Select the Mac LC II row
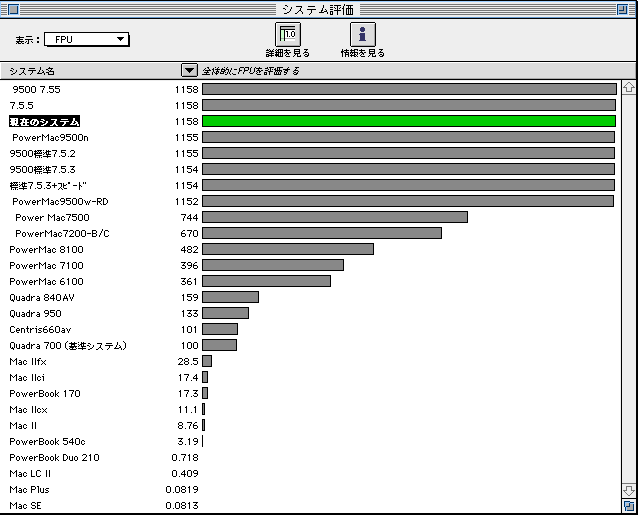638x515 pixels. tap(309, 474)
